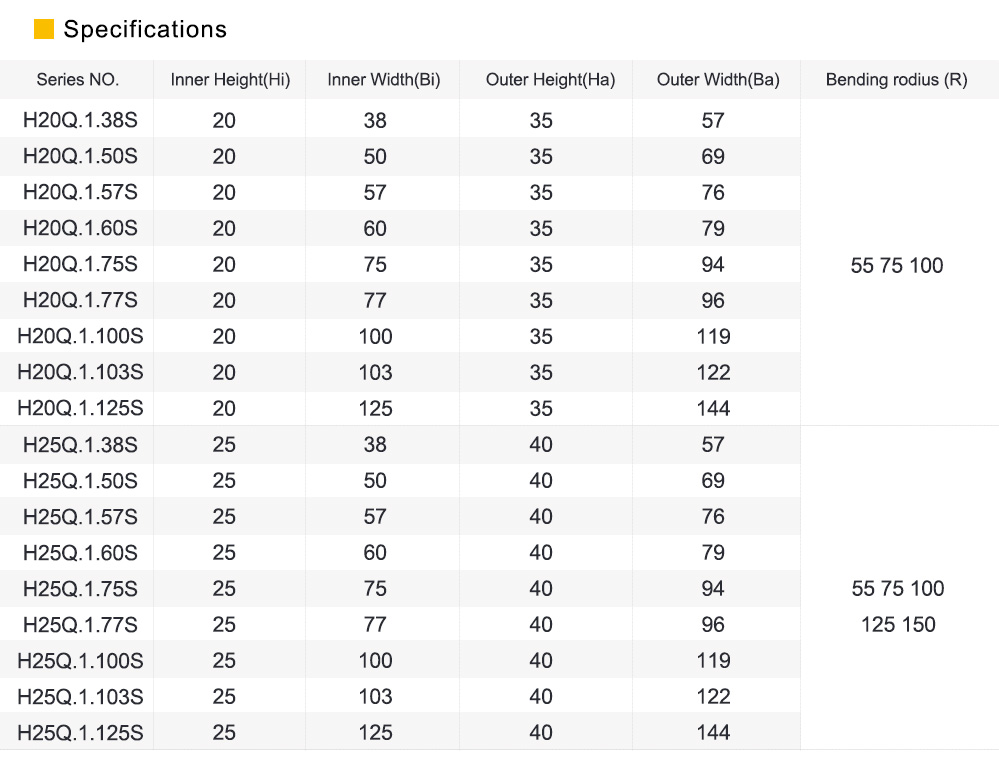Select the Series NO. column header
The width and height of the screenshot is (999, 760).
[x=78, y=80]
